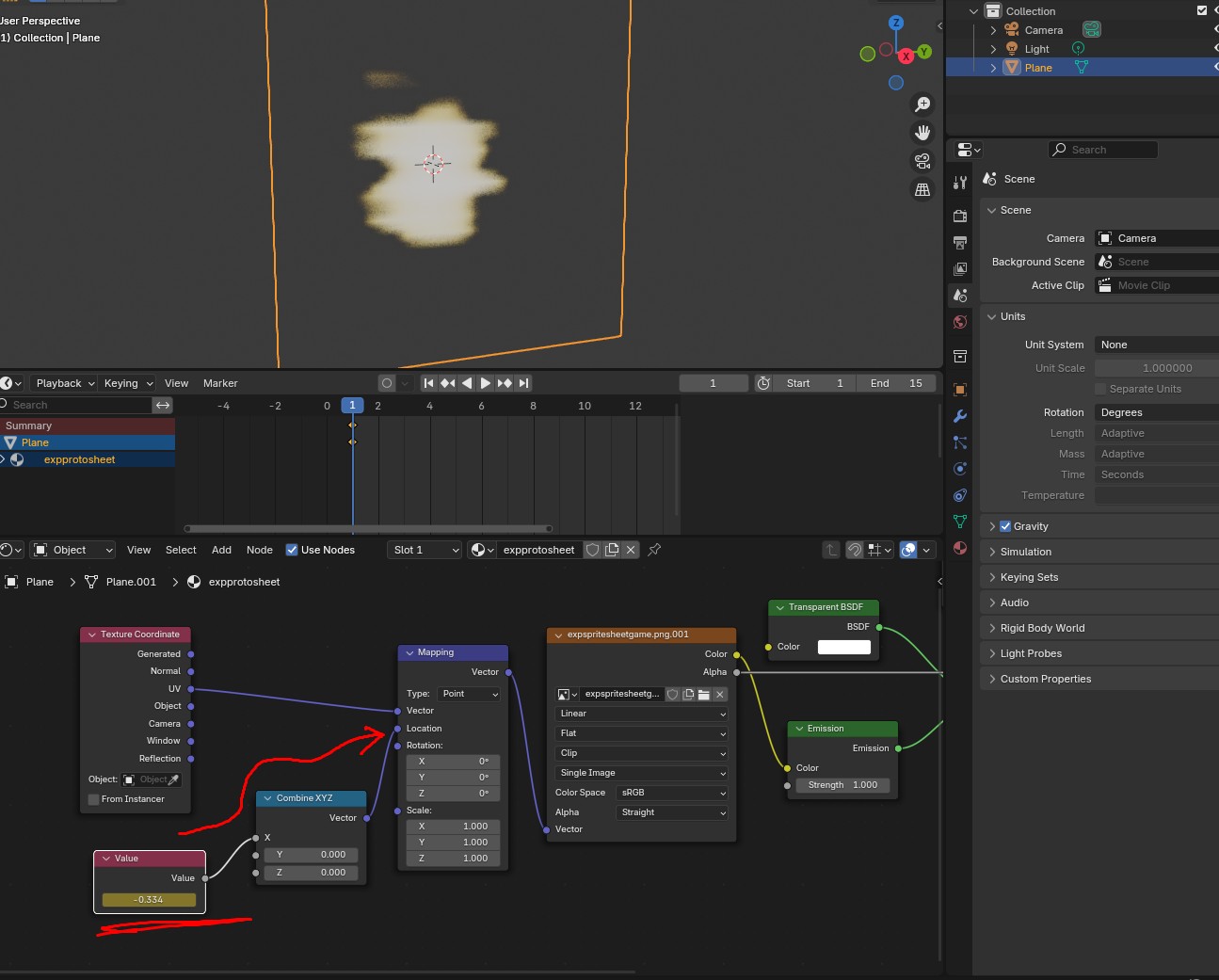The width and height of the screenshot is (1219, 980).
Task: Open the image file folder icon
Action: (x=704, y=695)
